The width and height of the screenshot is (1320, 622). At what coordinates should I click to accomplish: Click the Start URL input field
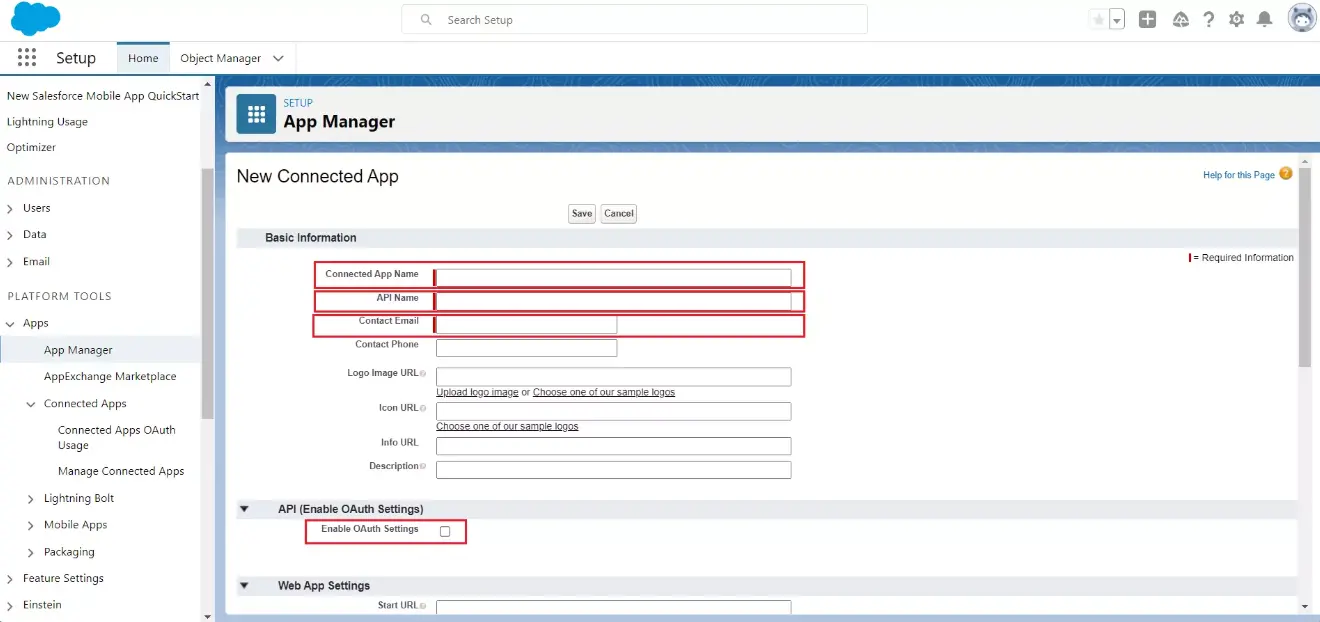[x=614, y=607]
